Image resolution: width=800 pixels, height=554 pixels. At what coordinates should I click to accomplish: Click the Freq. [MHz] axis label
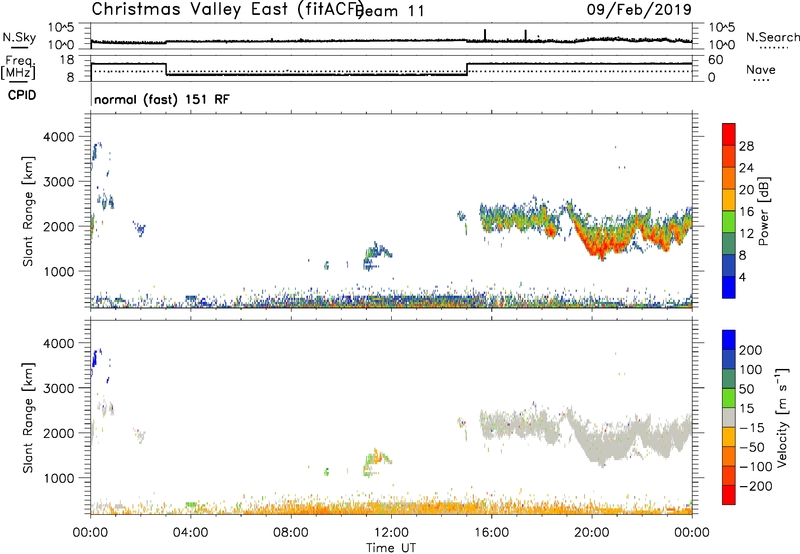[x=18, y=68]
